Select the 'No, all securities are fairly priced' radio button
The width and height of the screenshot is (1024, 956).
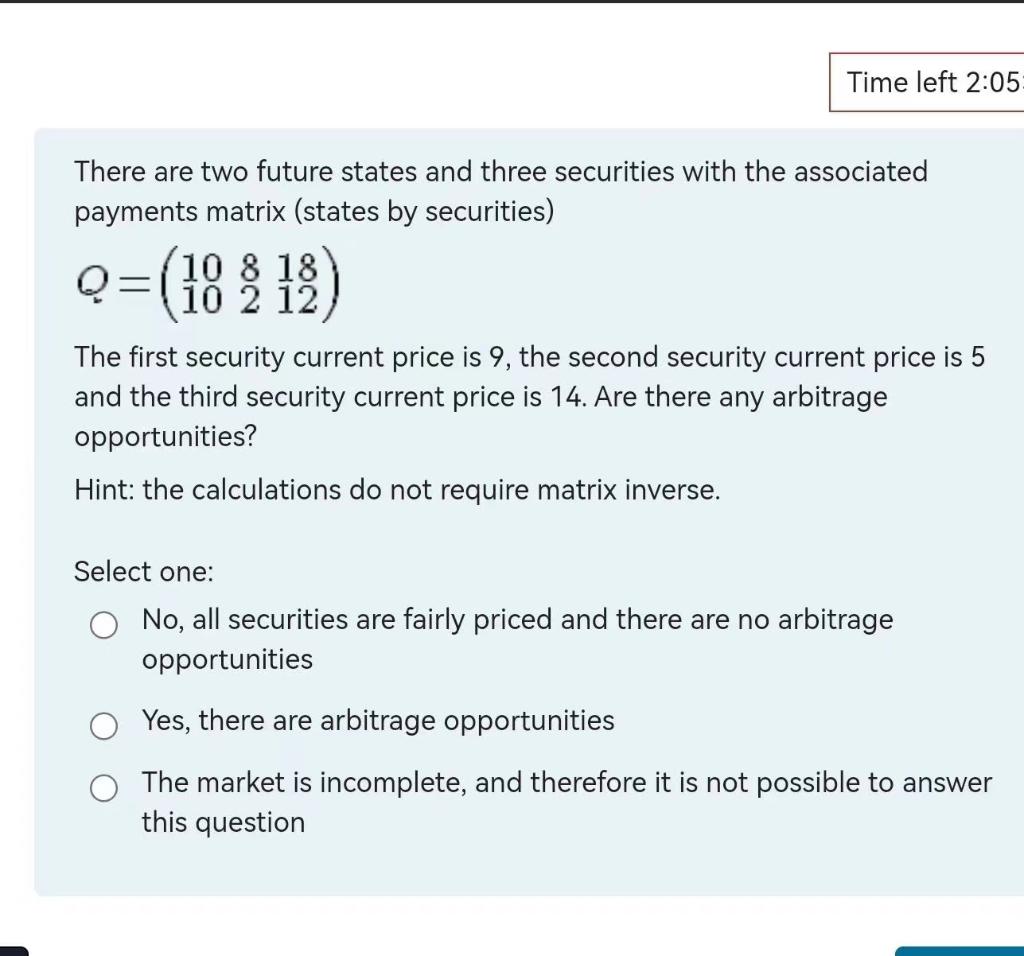pyautogui.click(x=103, y=624)
